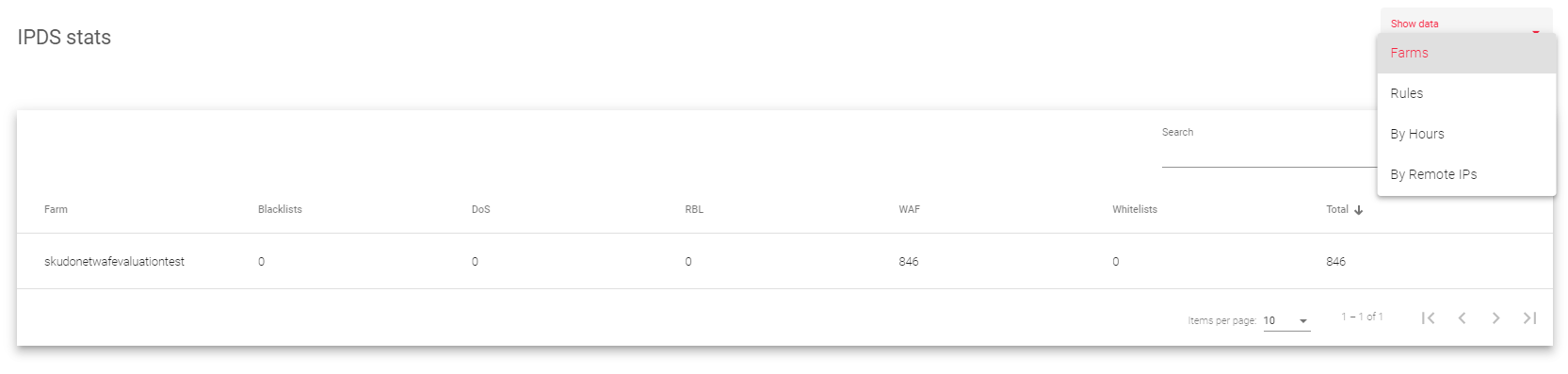Go to first page of results
This screenshot has height=374, width=1568.
pos(1428,318)
